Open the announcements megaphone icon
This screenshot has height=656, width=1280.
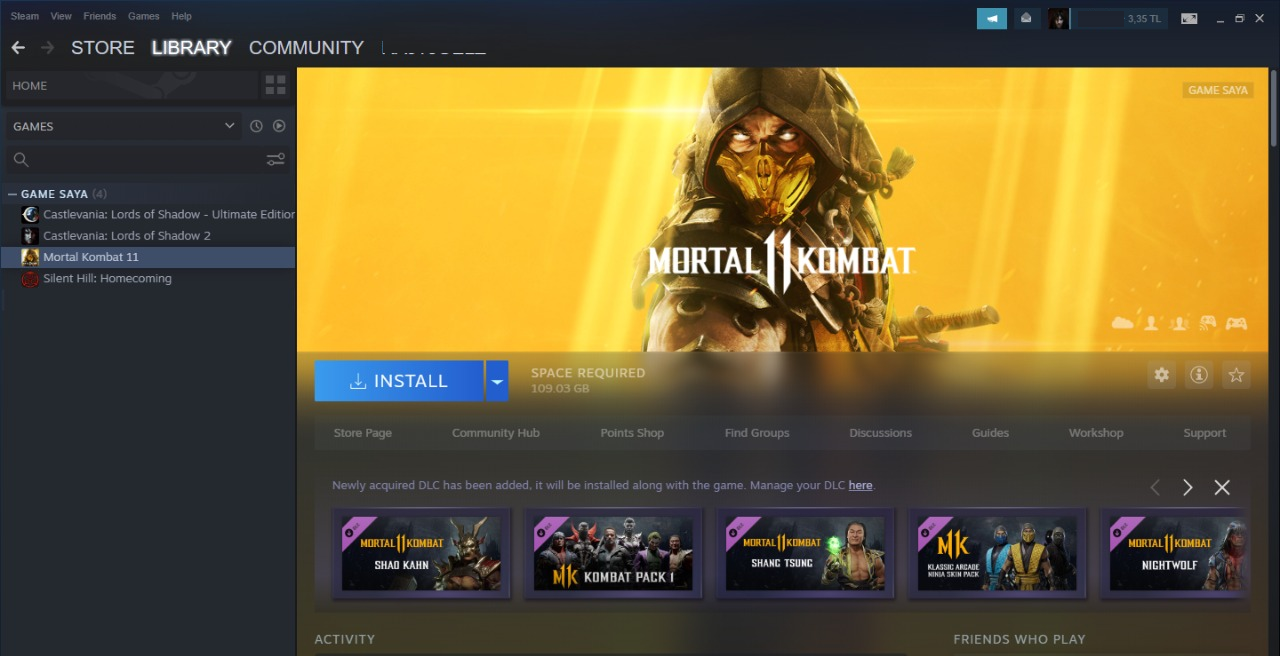click(992, 18)
